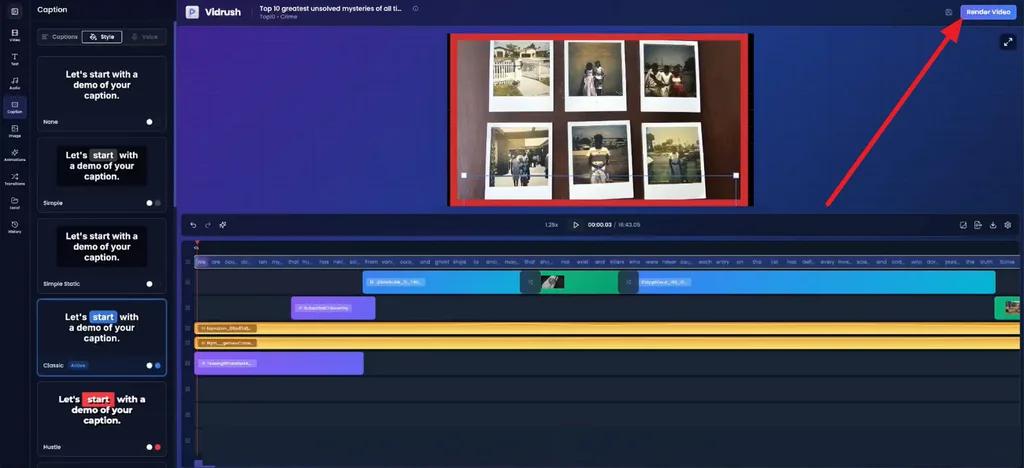This screenshot has width=1024, height=468.
Task: Render the video
Action: tap(988, 12)
